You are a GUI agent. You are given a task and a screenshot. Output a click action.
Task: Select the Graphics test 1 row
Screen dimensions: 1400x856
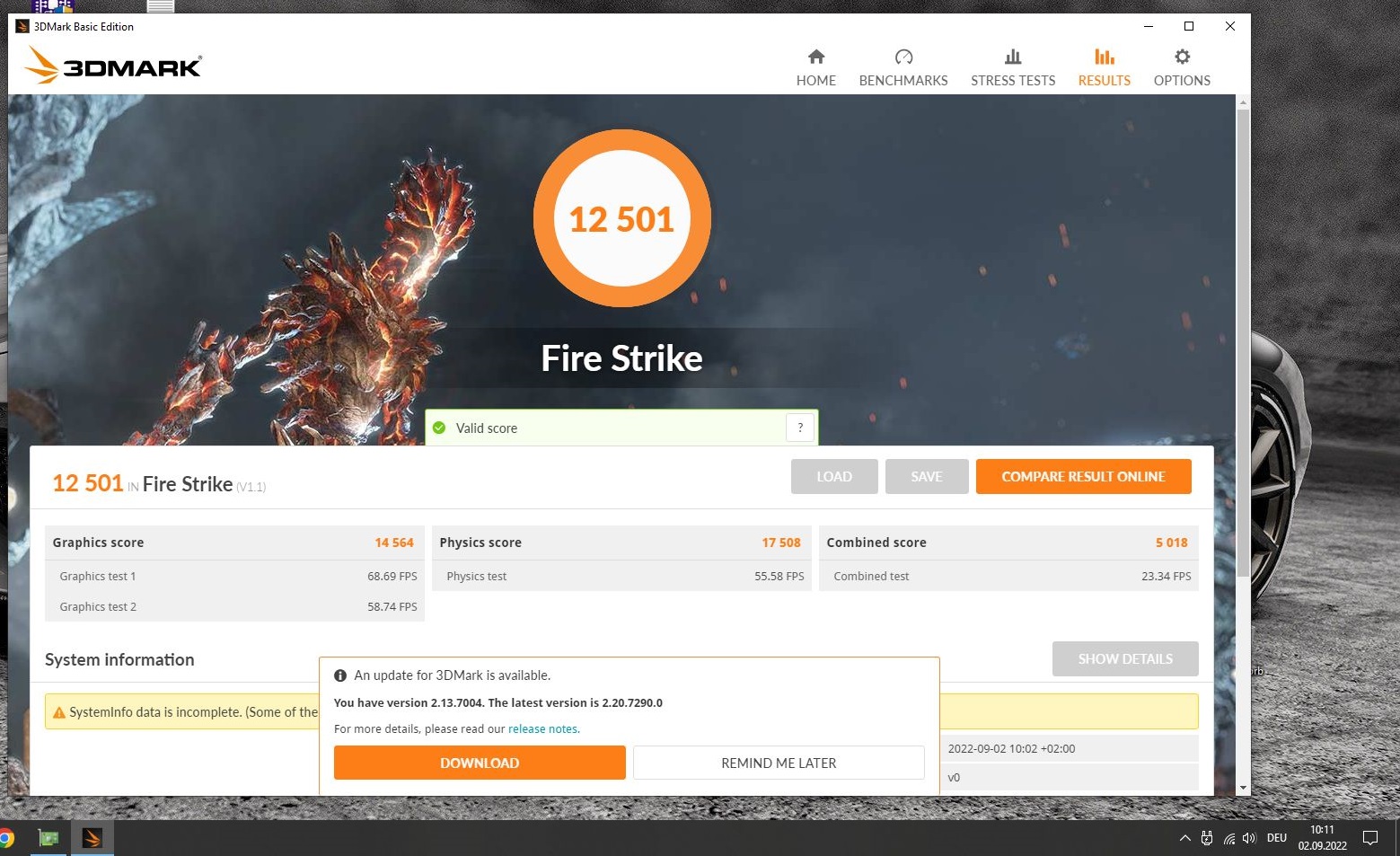[x=235, y=576]
